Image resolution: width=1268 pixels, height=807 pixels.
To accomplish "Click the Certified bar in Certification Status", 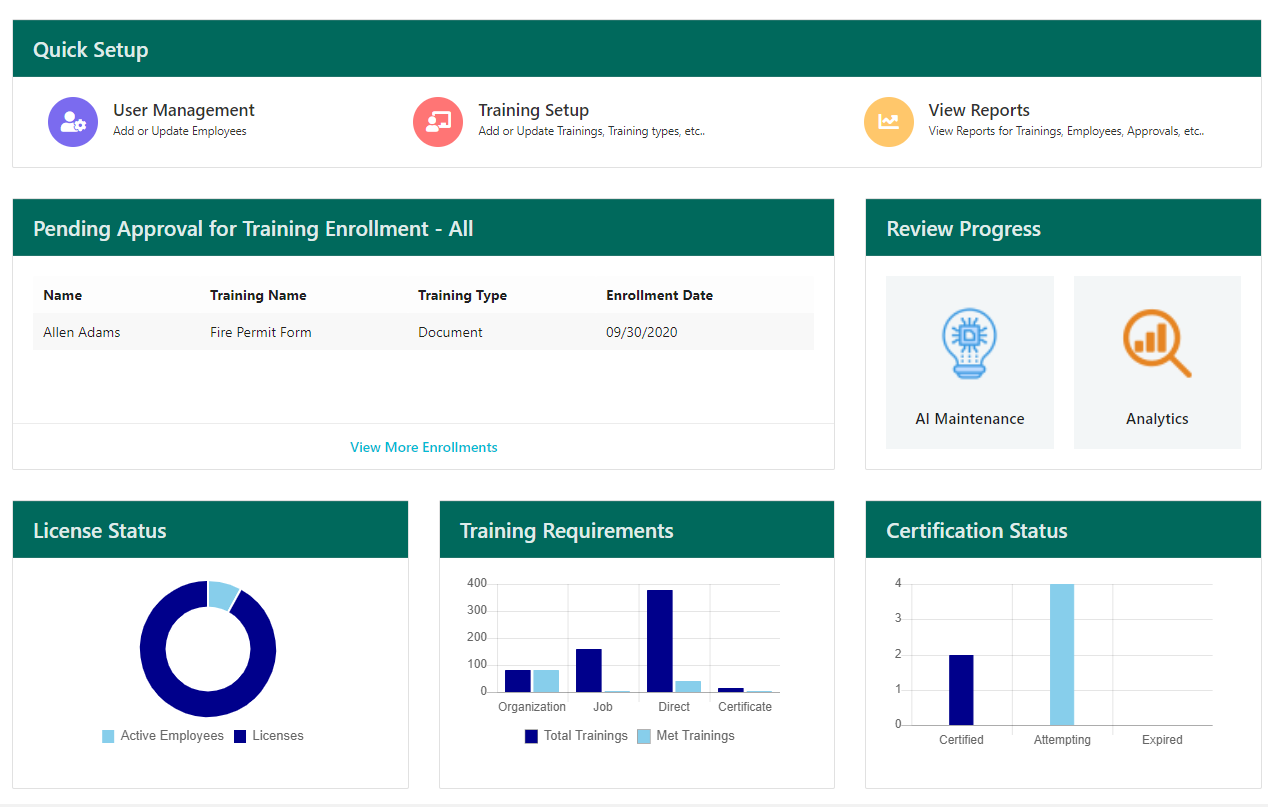I will 962,690.
